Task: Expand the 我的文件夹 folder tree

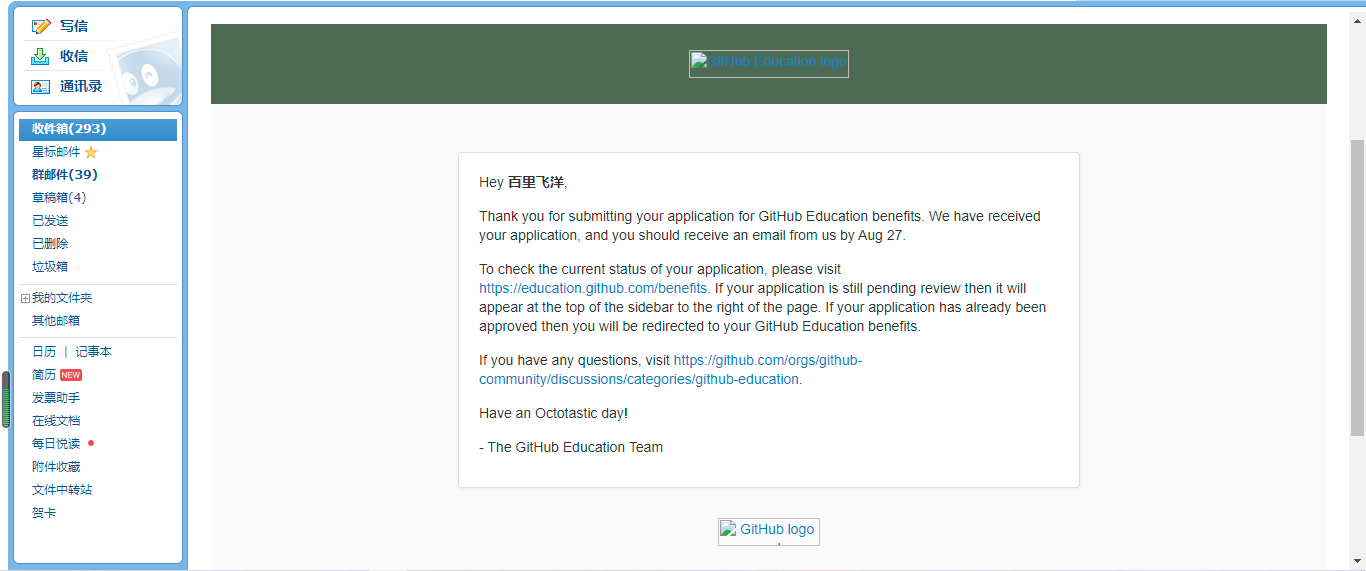Action: click(25, 298)
